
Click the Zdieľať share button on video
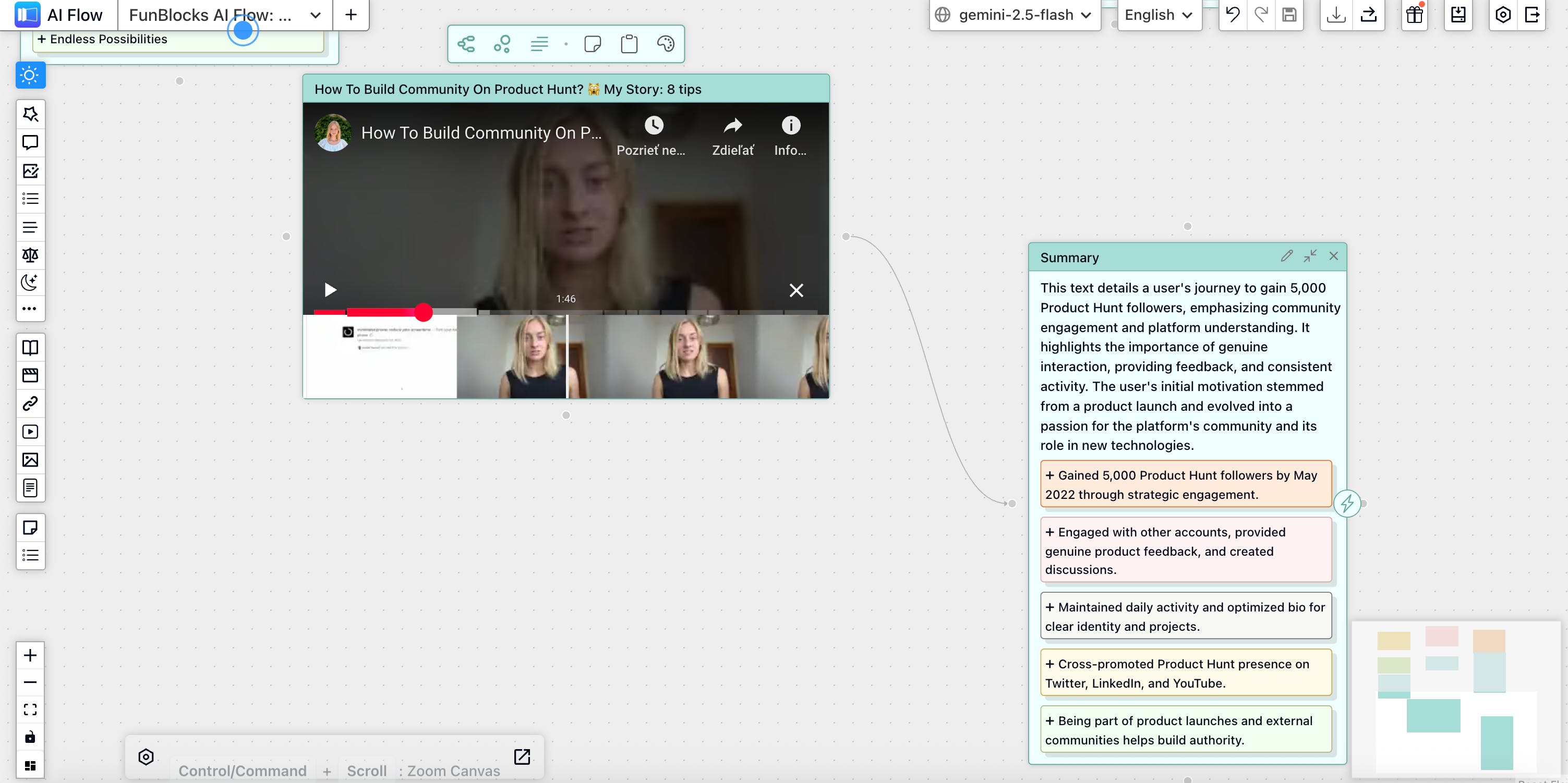point(733,136)
